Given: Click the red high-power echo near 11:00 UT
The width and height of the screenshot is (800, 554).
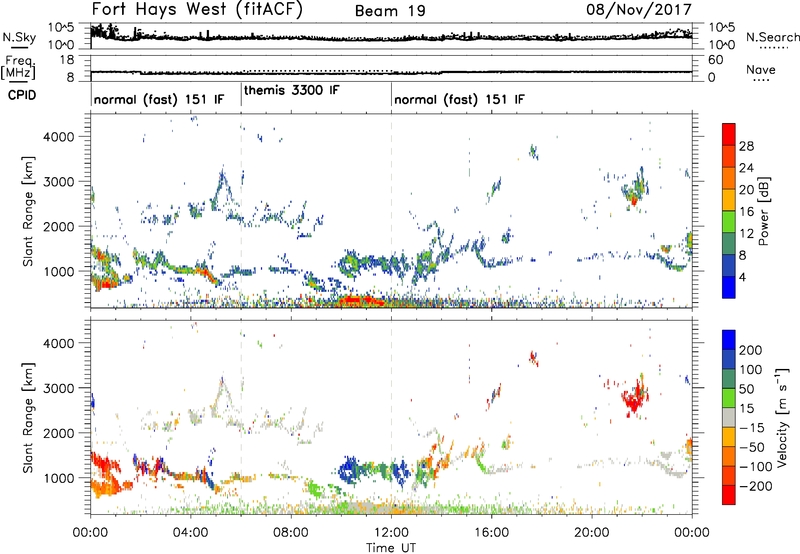Looking at the screenshot, I should 360,300.
